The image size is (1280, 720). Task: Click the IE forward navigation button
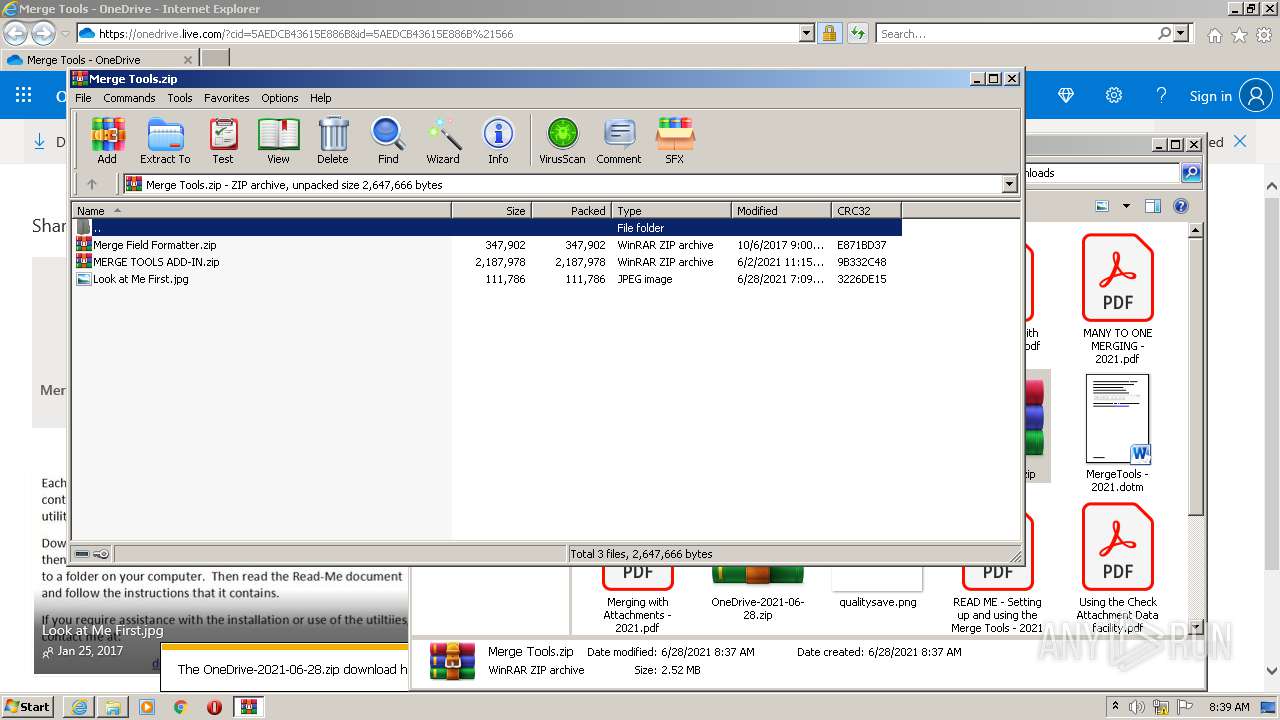click(x=43, y=33)
